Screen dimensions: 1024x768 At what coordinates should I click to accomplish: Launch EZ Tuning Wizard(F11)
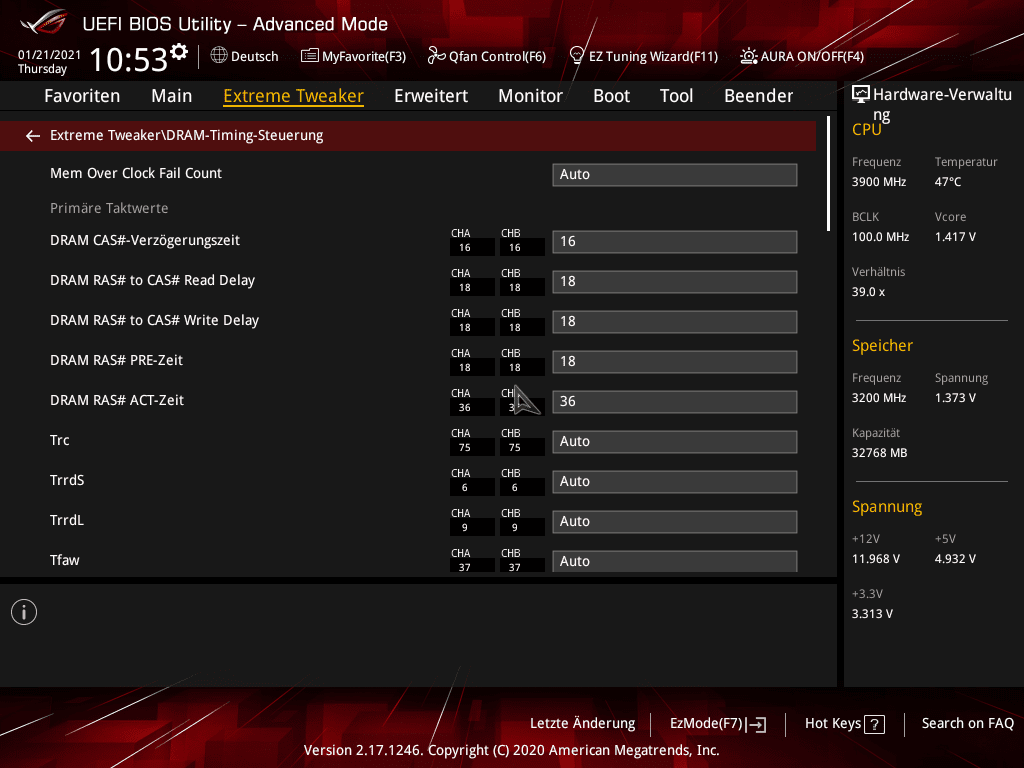point(644,56)
